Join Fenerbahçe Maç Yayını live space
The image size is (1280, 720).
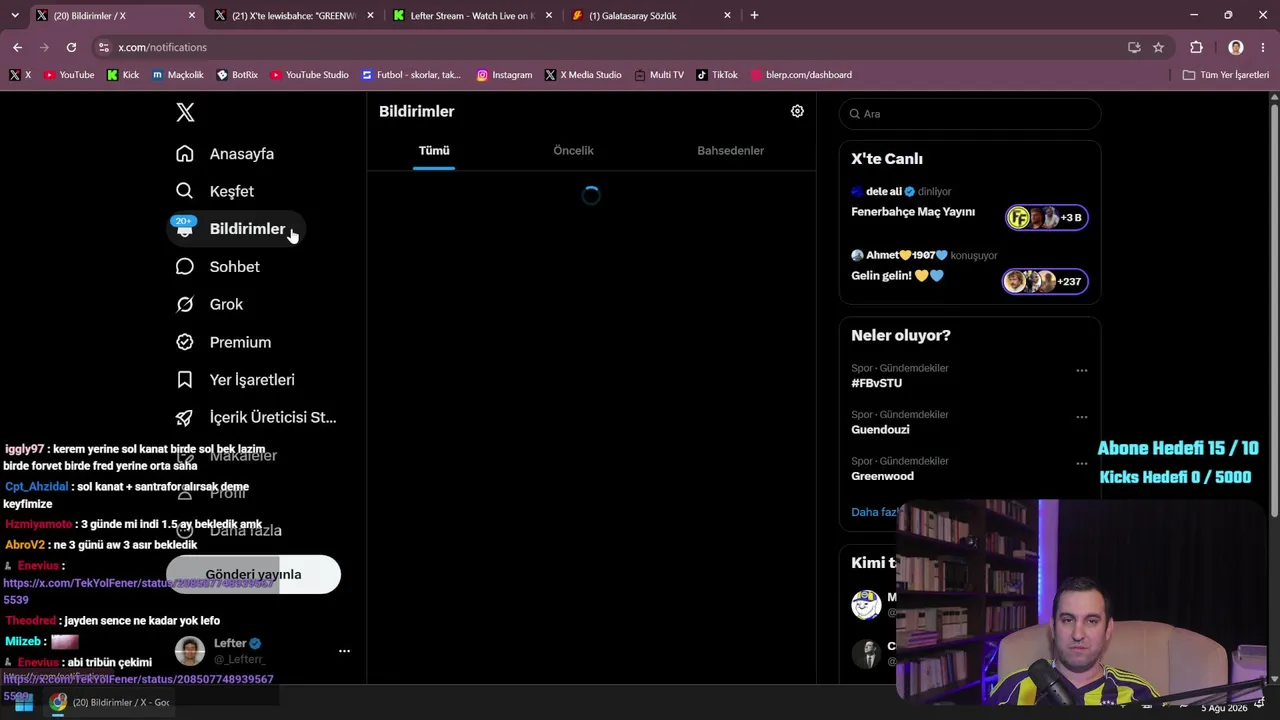pos(1045,218)
